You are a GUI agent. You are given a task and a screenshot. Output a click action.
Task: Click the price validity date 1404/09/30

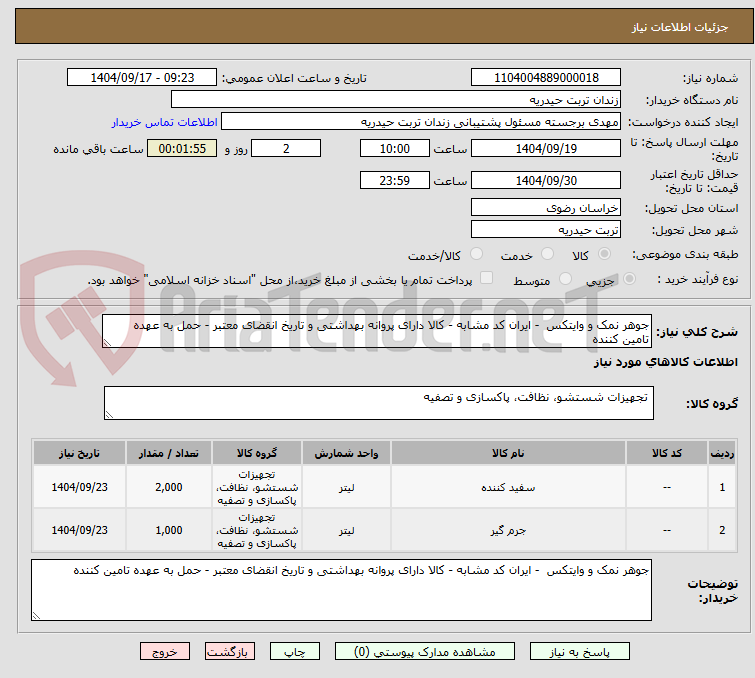546,181
